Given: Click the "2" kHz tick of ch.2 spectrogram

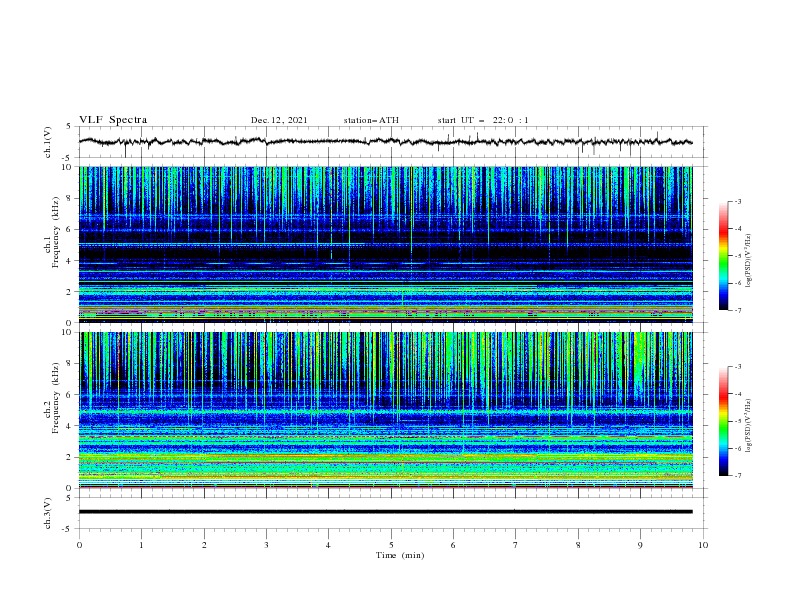Looking at the screenshot, I should click(69, 457).
